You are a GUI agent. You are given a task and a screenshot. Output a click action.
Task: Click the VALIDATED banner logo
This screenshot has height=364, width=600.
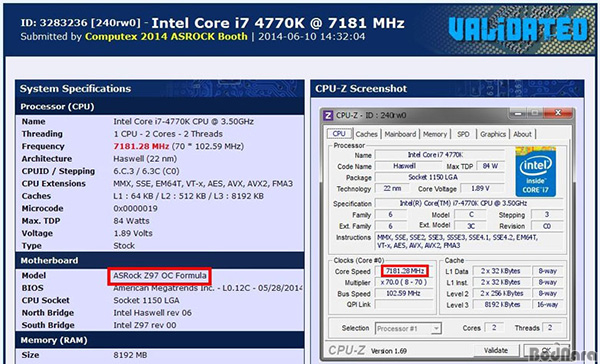(518, 29)
